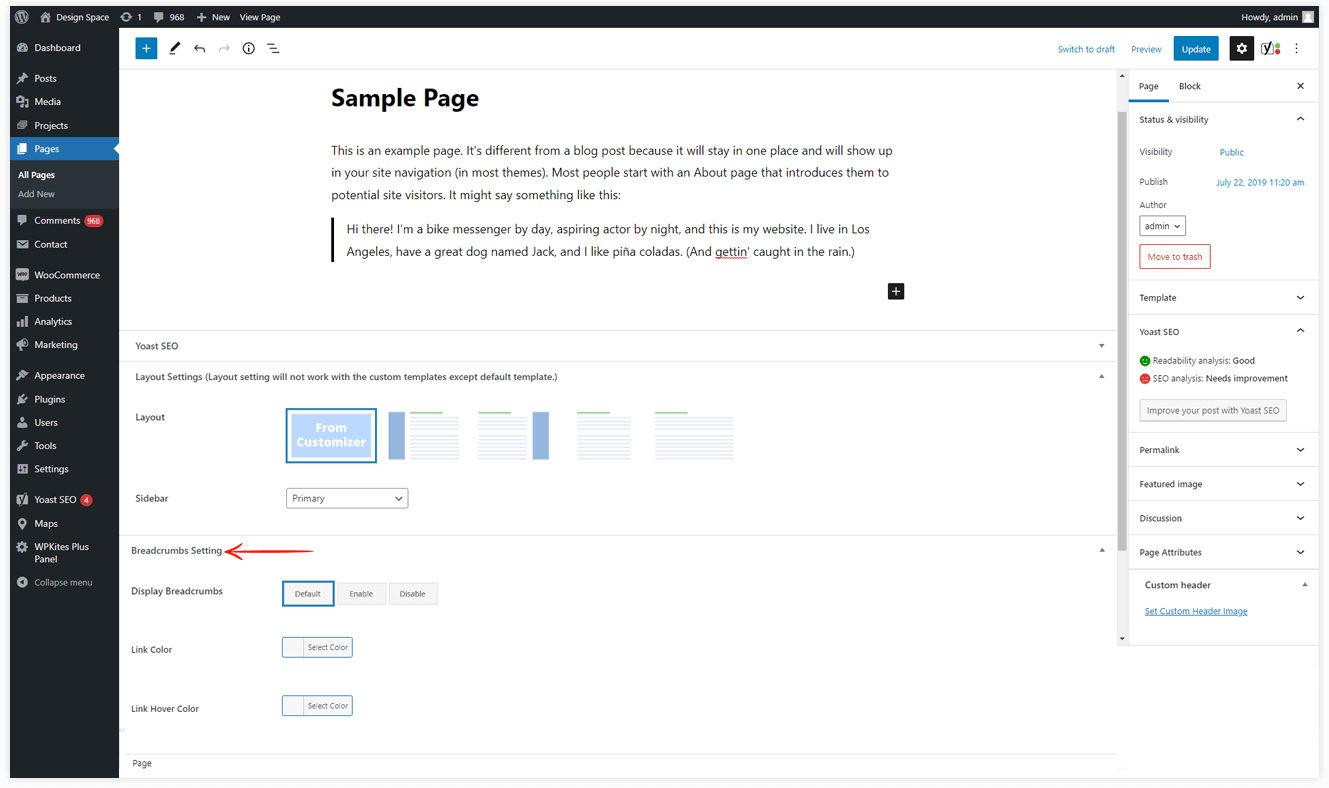Open Plugins in the admin sidebar
The image size is (1329, 788).
[x=64, y=399]
